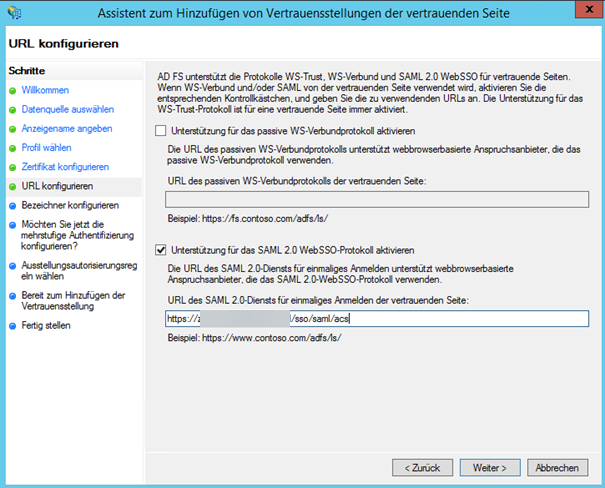The width and height of the screenshot is (605, 488).
Task: Click the green dot beside Willkommen
Action: [x=12, y=91]
